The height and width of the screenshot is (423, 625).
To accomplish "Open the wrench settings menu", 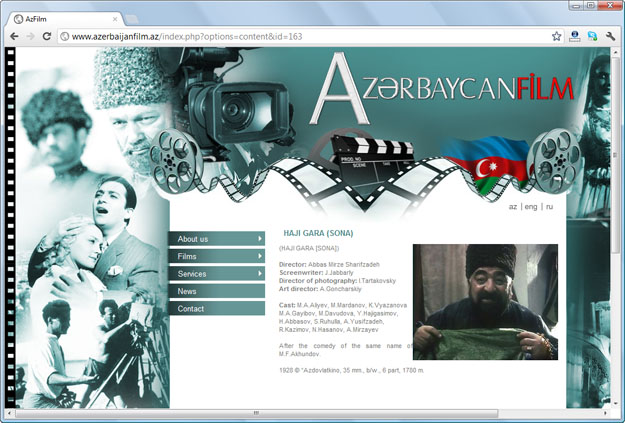I will [x=610, y=36].
